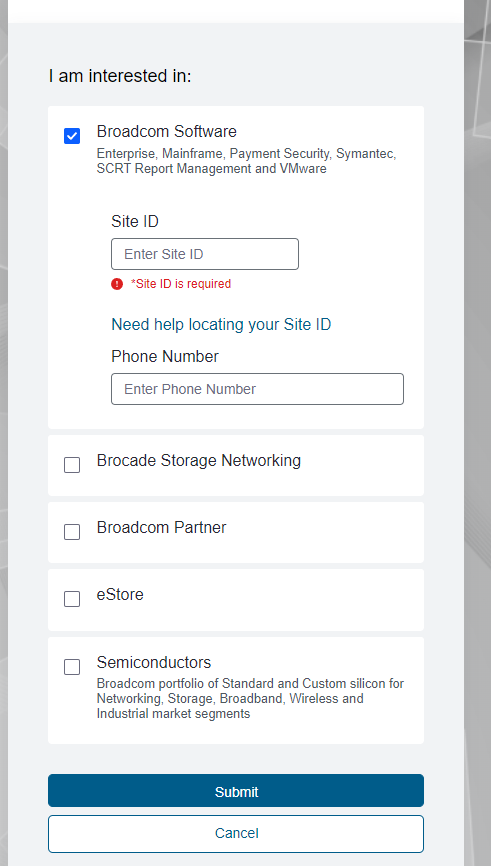
Task: Click the Semiconductors portfolio description text
Action: pyautogui.click(x=250, y=699)
